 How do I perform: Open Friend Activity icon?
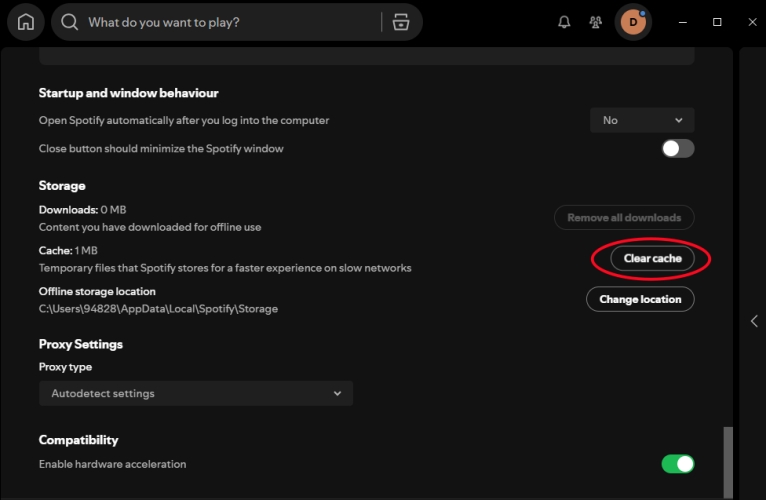(596, 22)
